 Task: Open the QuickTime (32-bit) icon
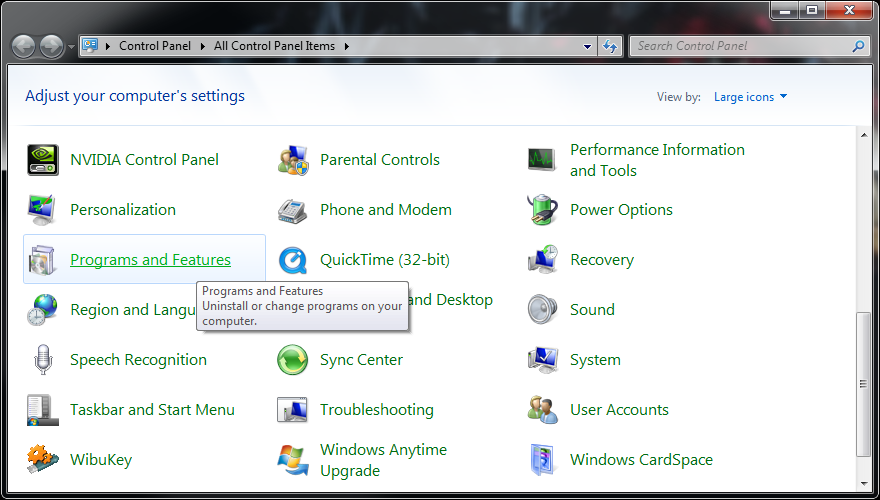(293, 260)
